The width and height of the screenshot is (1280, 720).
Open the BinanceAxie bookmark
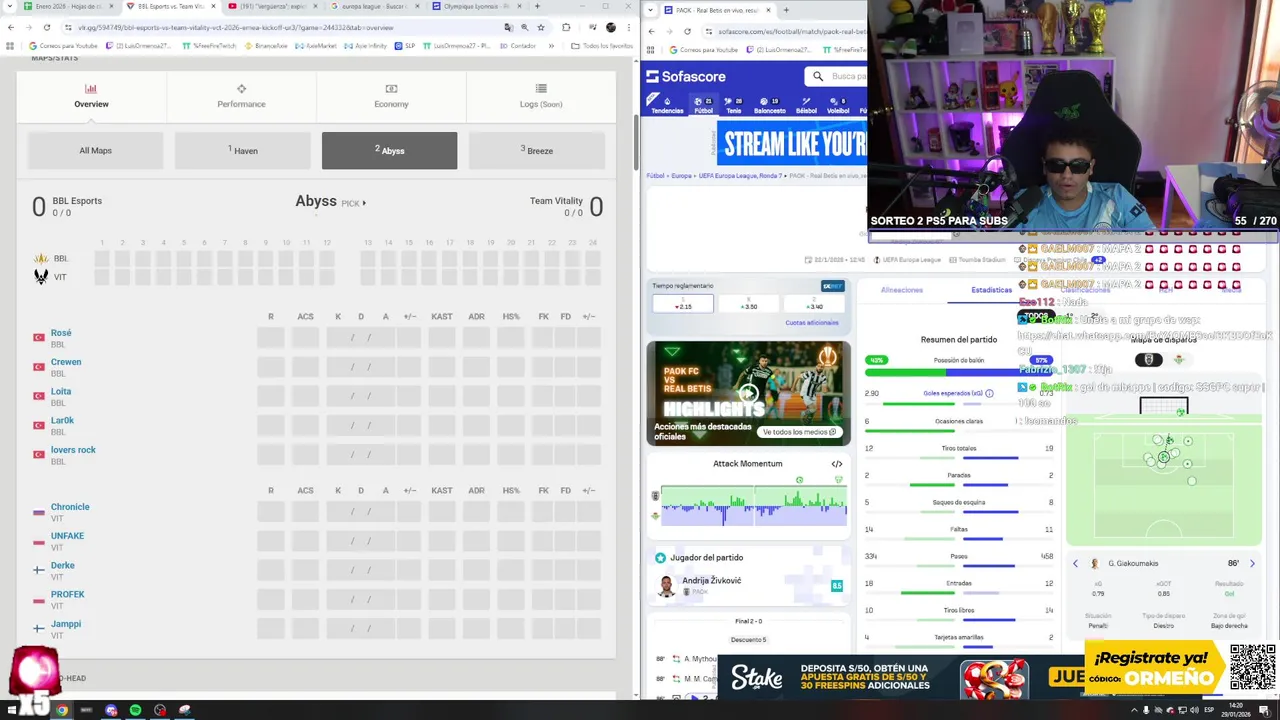tap(265, 46)
